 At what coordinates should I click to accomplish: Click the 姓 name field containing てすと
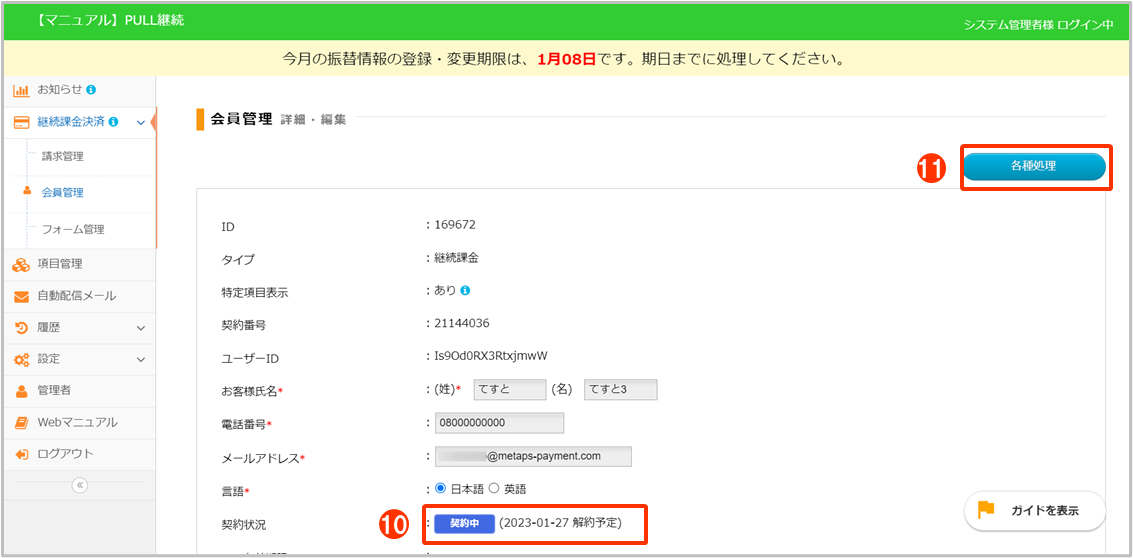(x=509, y=390)
